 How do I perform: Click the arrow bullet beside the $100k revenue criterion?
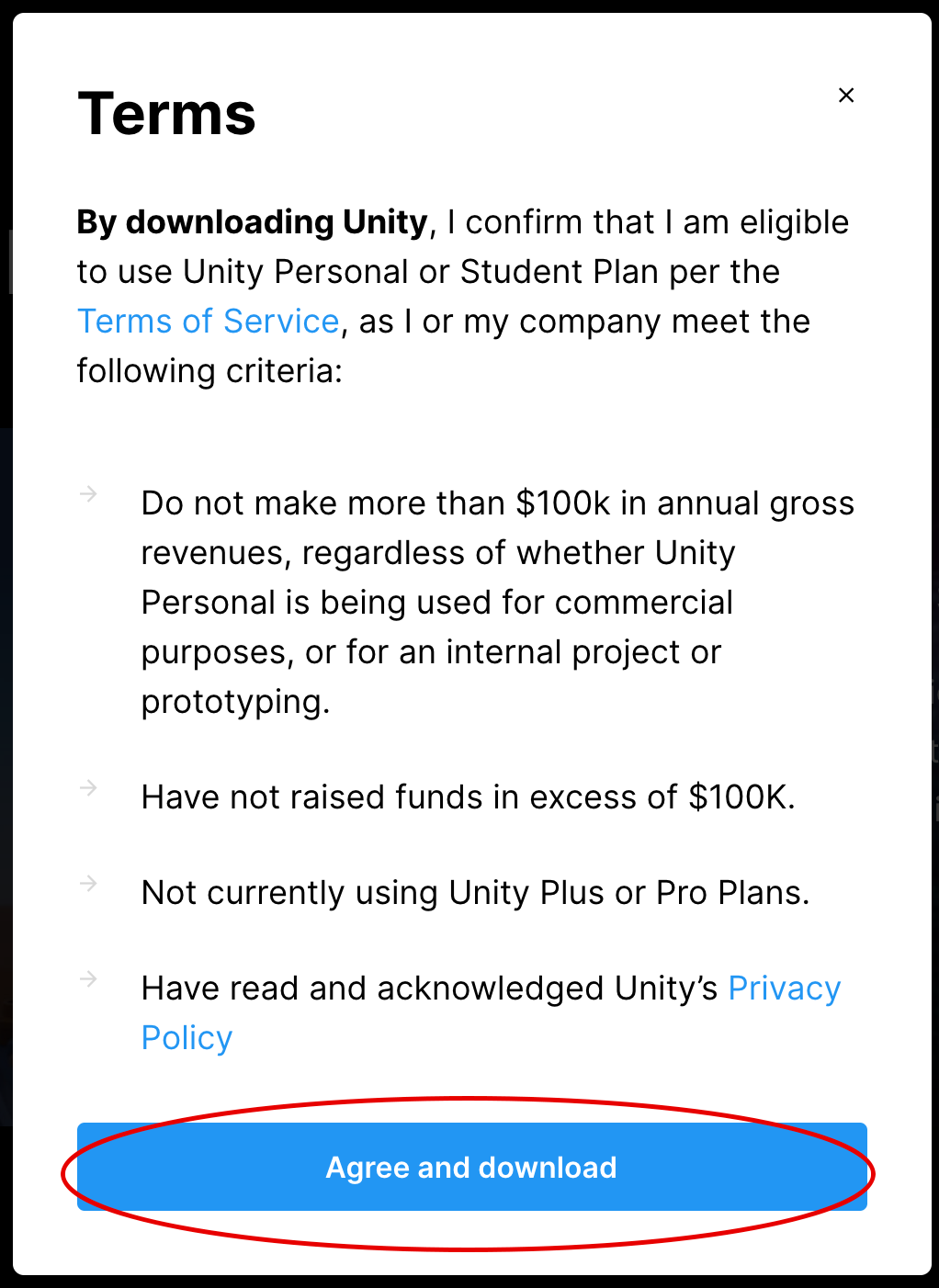(88, 494)
